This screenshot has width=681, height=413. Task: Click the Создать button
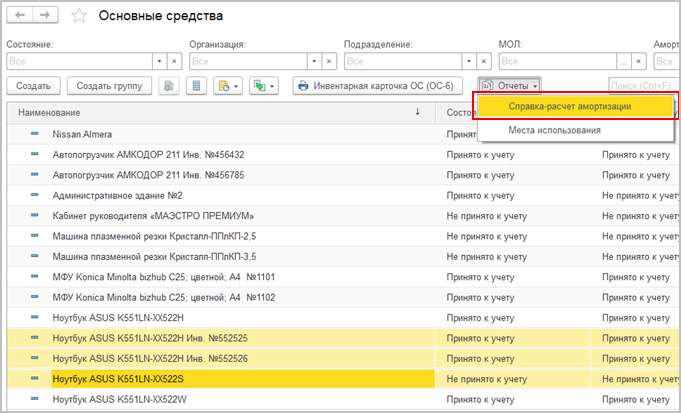(x=33, y=86)
